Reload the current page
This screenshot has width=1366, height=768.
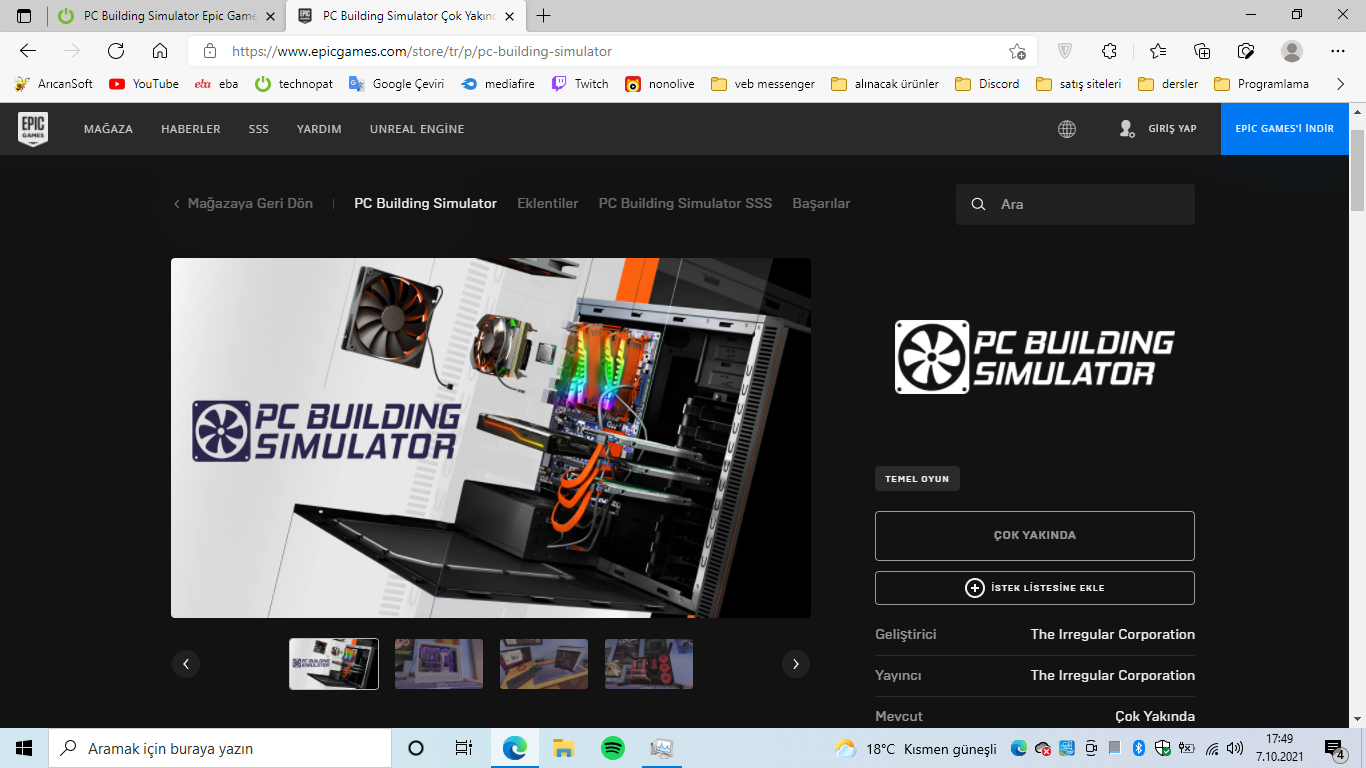click(116, 51)
